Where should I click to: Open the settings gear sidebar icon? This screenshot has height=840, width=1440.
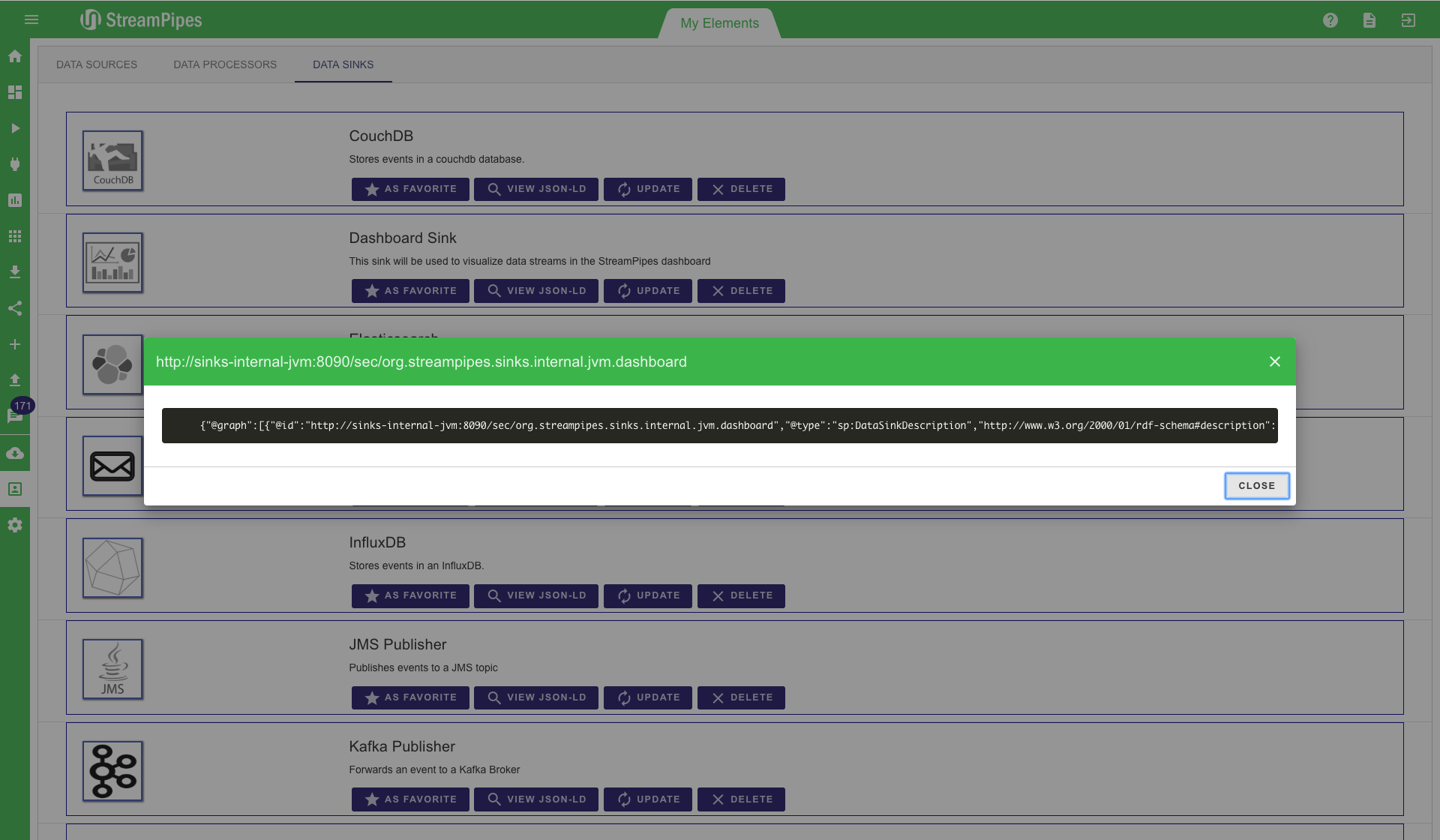15,525
